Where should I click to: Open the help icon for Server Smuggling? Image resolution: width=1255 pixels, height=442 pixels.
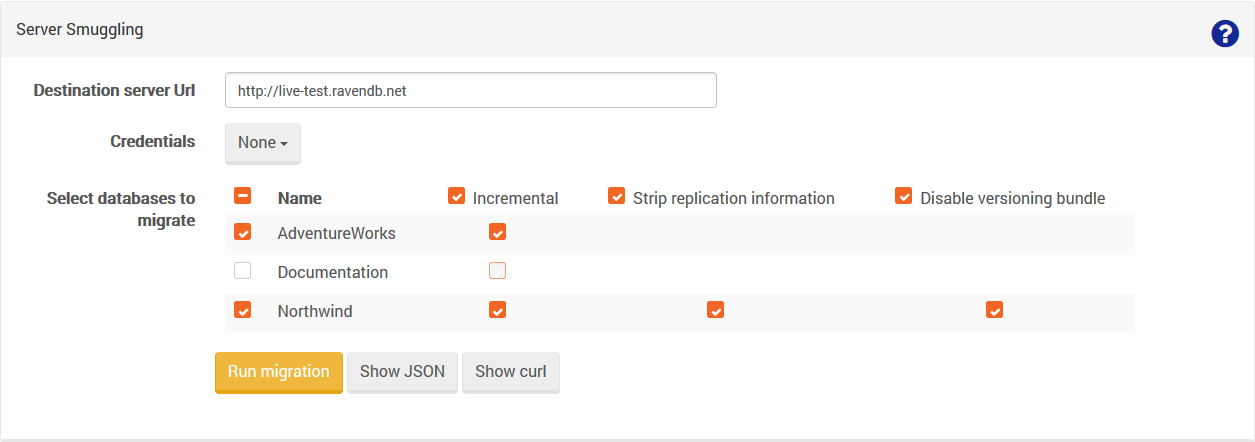point(1225,34)
